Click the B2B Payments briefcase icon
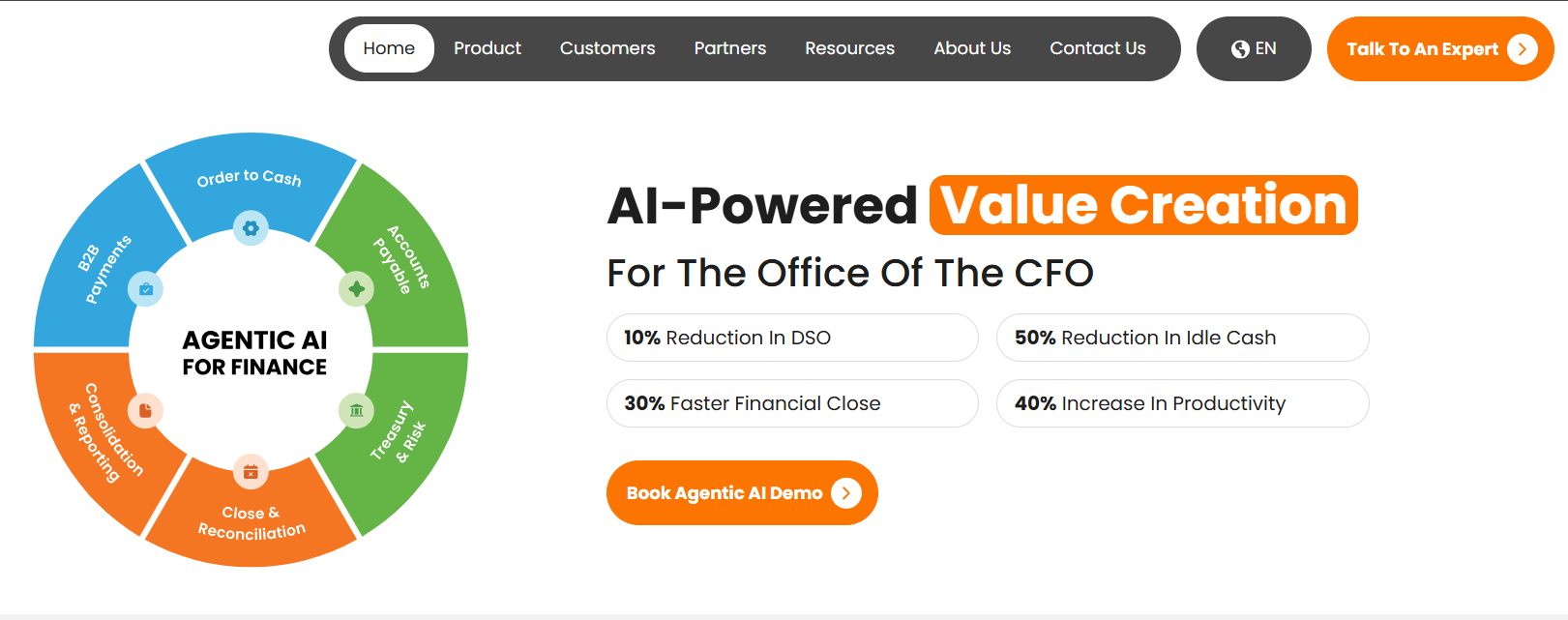Viewport: 1568px width, 620px height. (x=145, y=288)
